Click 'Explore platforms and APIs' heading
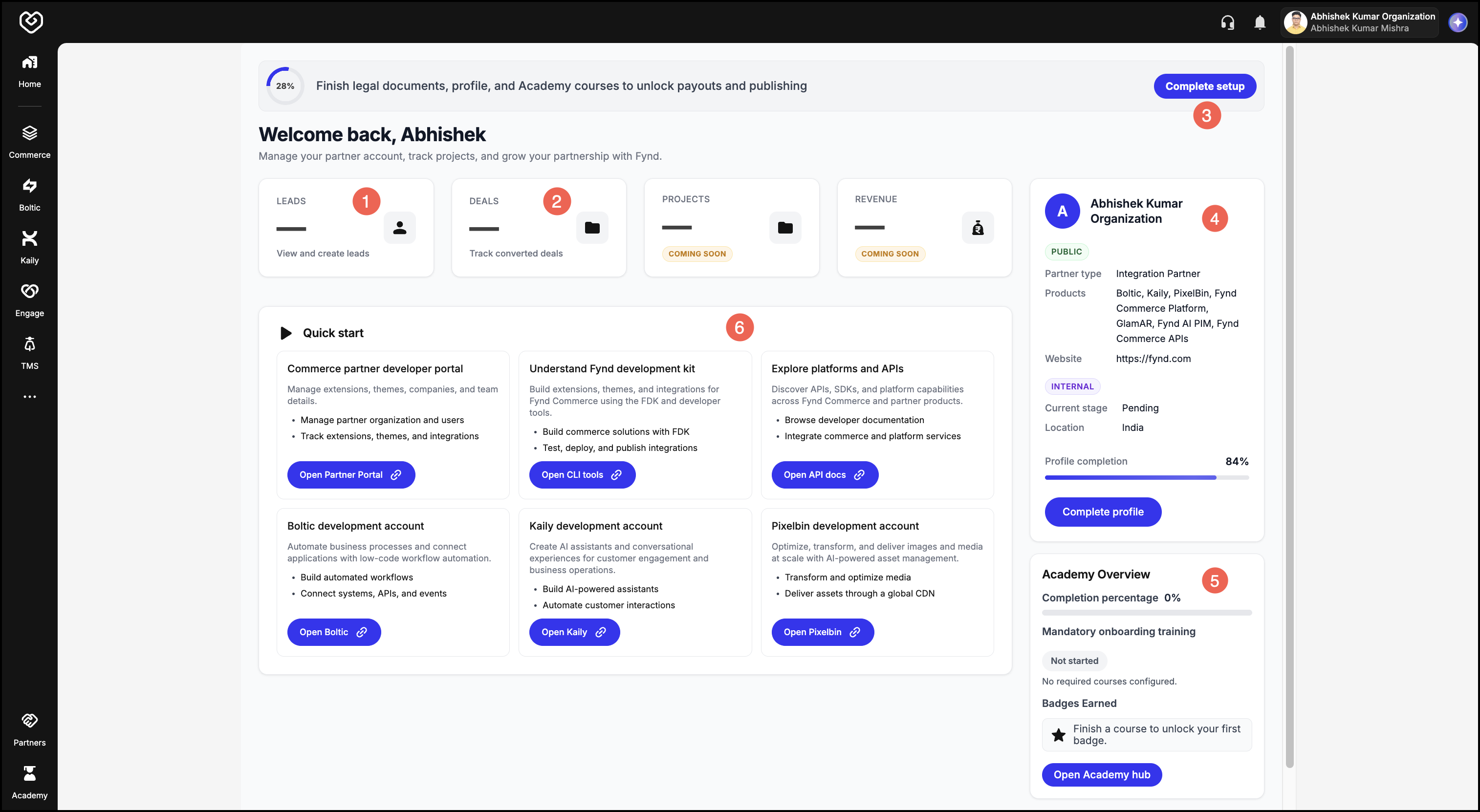The height and width of the screenshot is (812, 1480). (837, 369)
